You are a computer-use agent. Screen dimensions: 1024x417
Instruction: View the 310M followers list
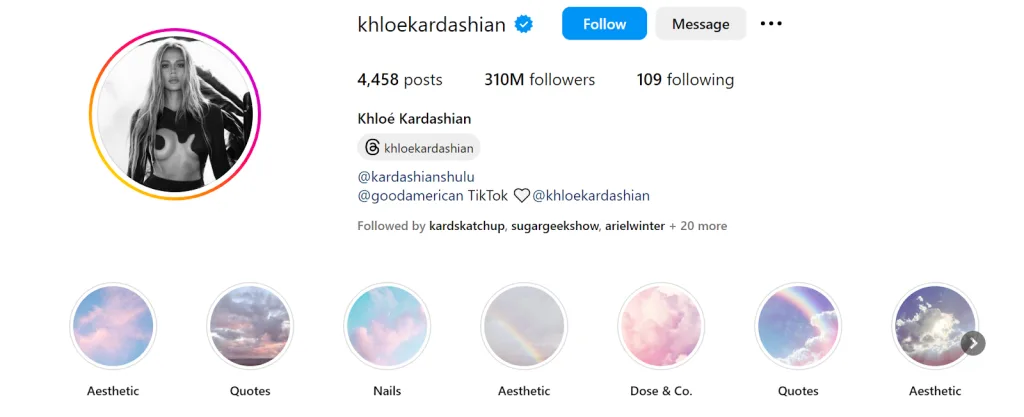pos(539,80)
